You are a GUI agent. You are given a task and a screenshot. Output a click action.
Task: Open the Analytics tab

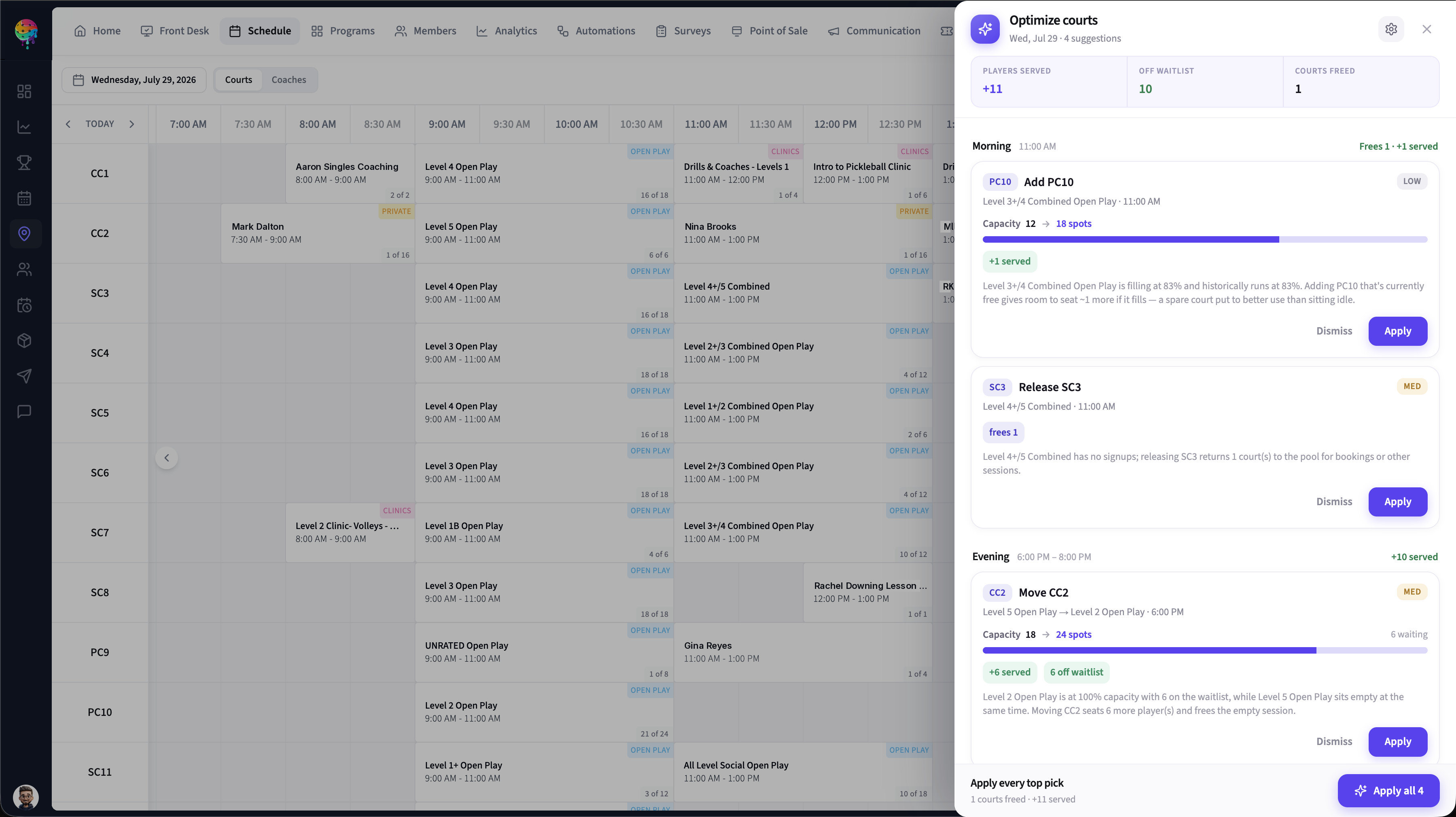point(506,31)
